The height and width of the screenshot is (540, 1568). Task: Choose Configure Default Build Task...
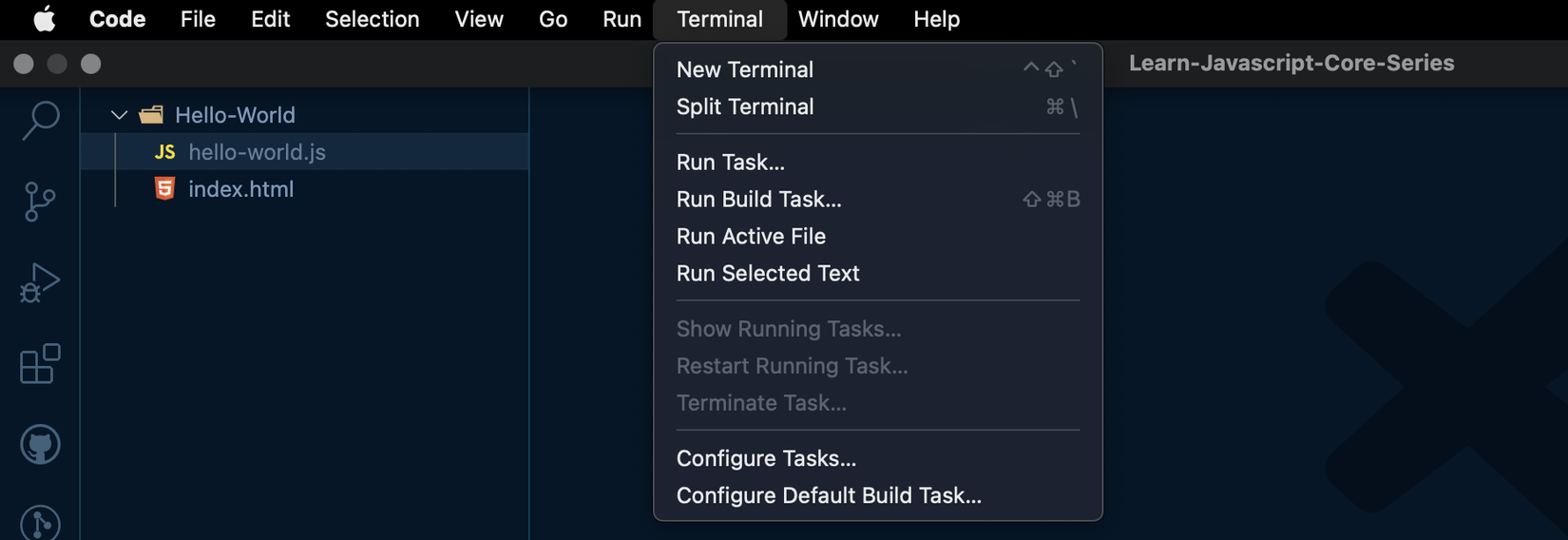829,495
